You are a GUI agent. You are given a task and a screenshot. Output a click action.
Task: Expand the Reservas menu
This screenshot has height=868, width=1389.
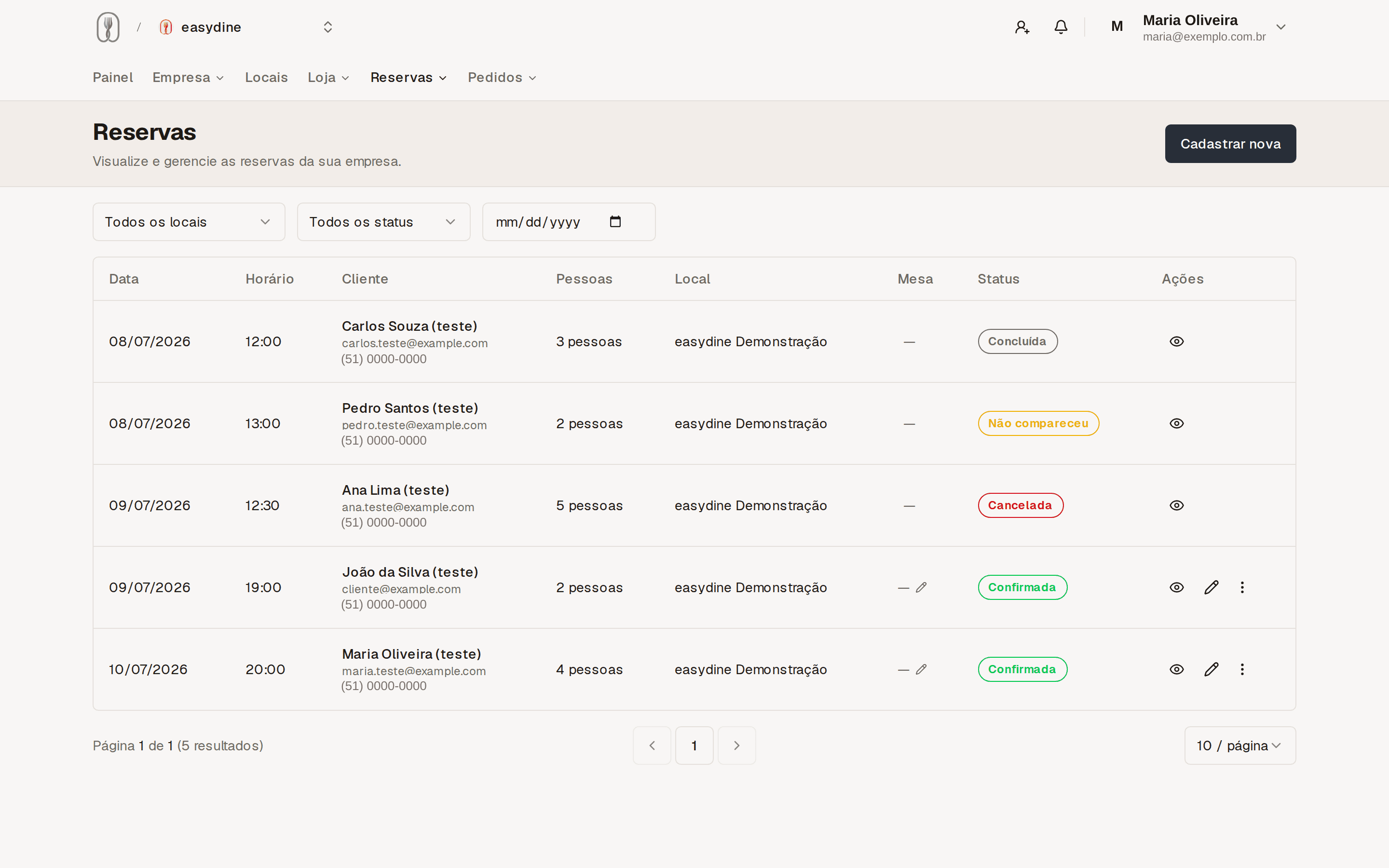pyautogui.click(x=408, y=78)
